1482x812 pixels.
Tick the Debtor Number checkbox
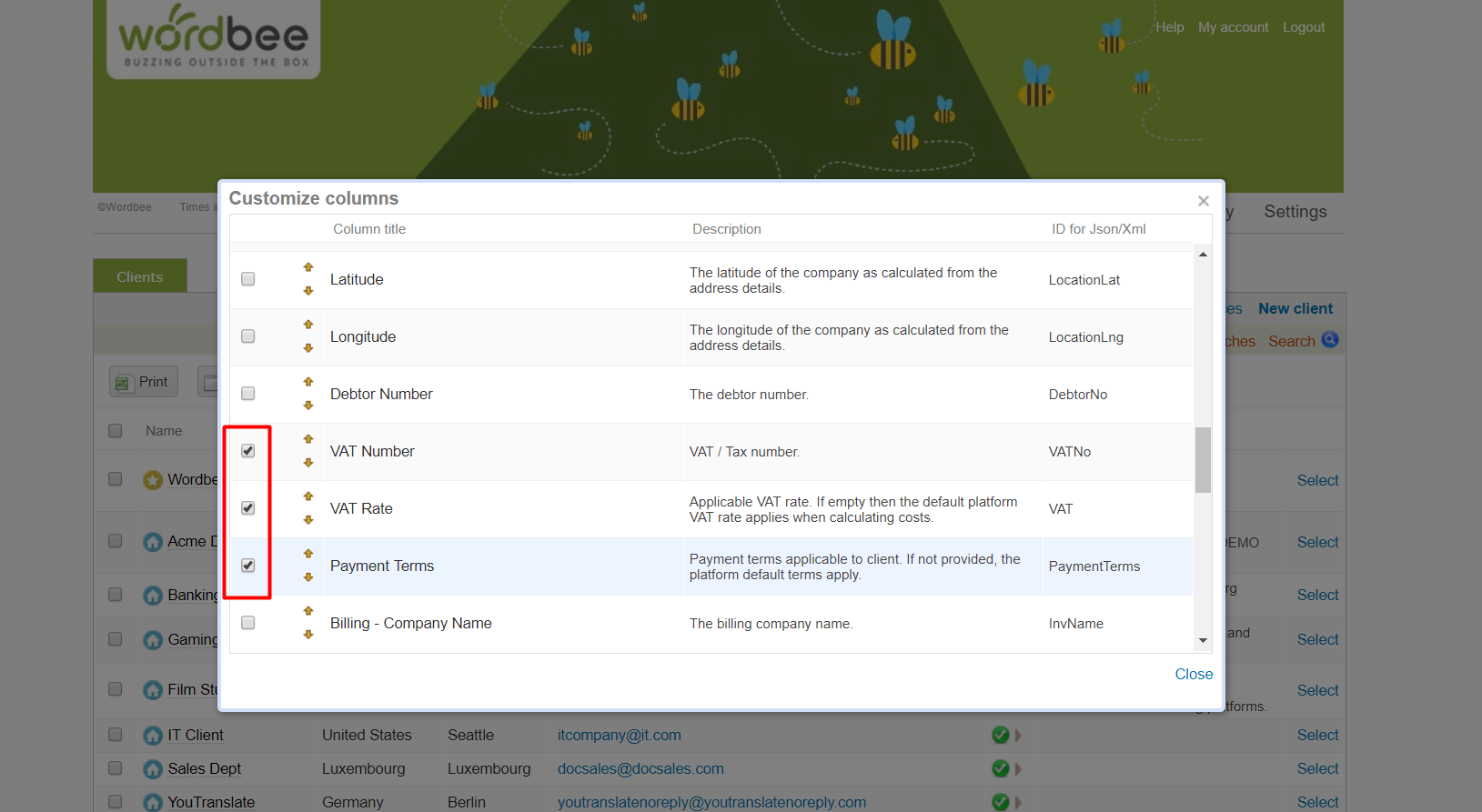(x=248, y=394)
